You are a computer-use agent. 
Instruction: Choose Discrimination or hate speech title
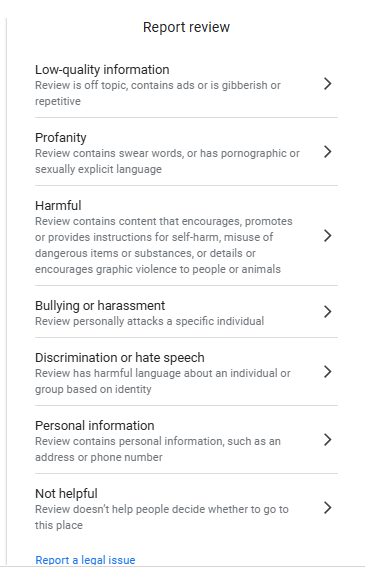[120, 358]
